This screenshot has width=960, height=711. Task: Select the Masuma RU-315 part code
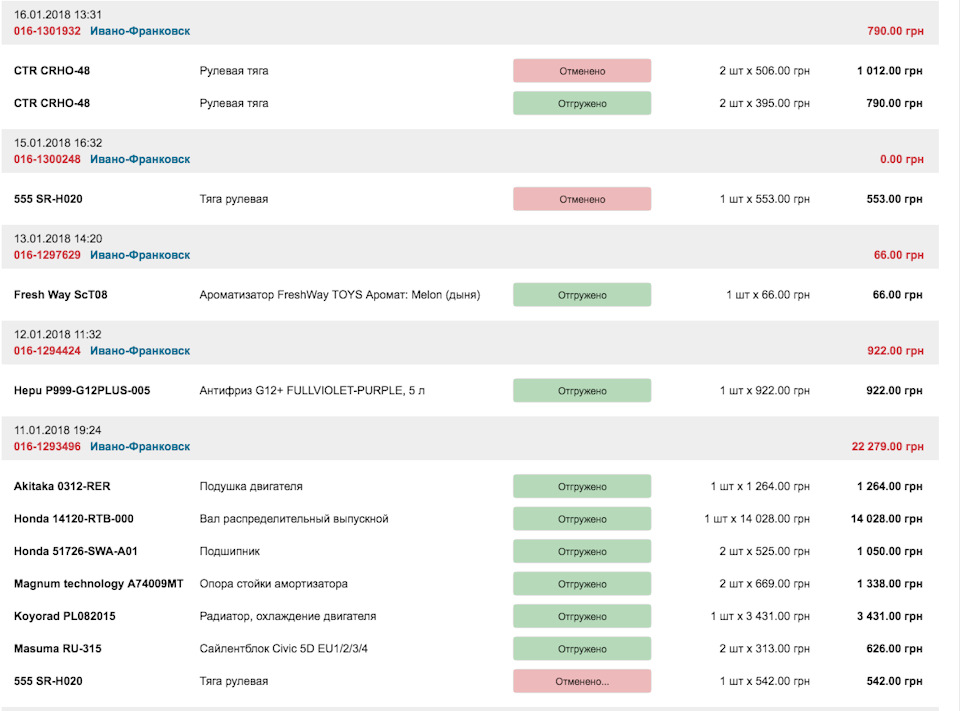tap(57, 649)
